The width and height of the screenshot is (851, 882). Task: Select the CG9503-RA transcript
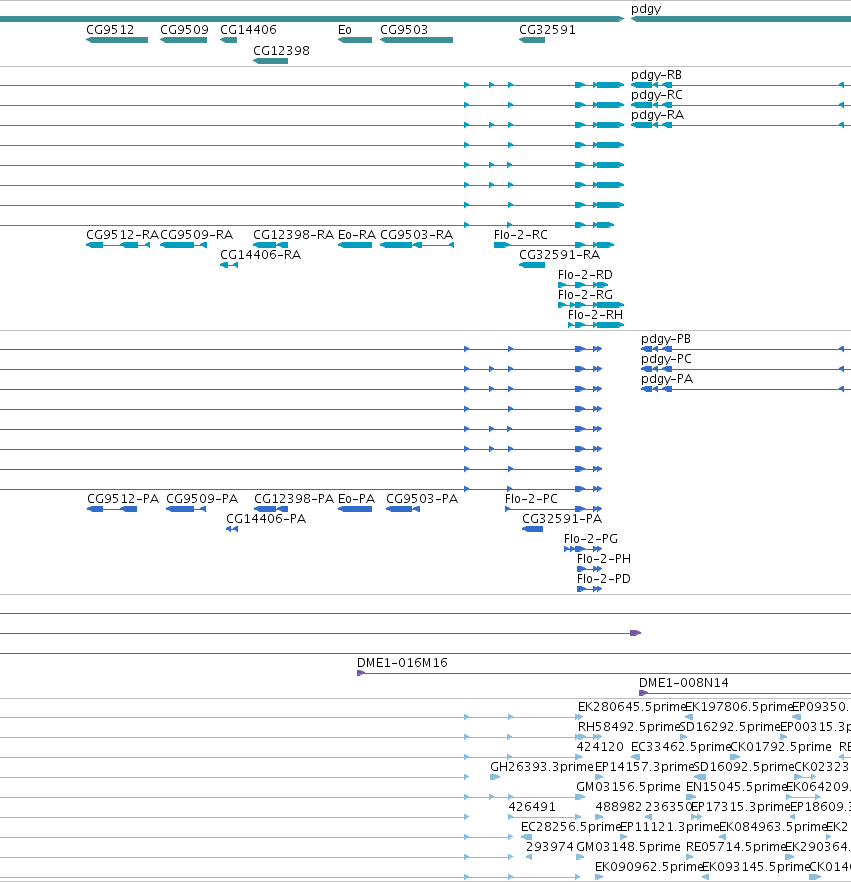pyautogui.click(x=417, y=245)
